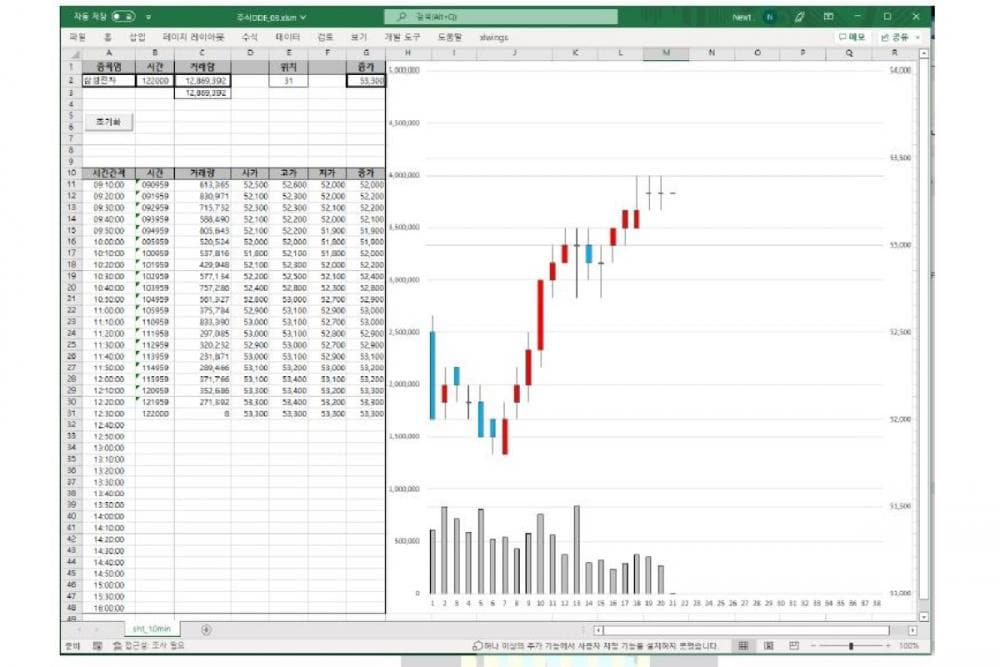1000x667 pixels.
Task: Select the 12:30:00 time interval cell
Action: (x=109, y=414)
